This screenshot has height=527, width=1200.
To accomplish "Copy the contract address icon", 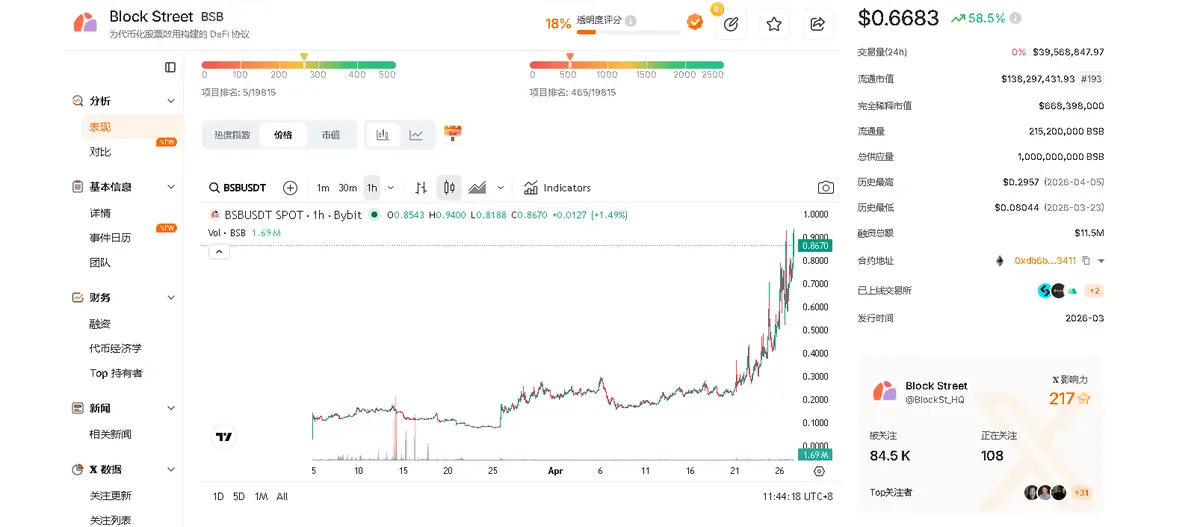I will (x=1086, y=260).
